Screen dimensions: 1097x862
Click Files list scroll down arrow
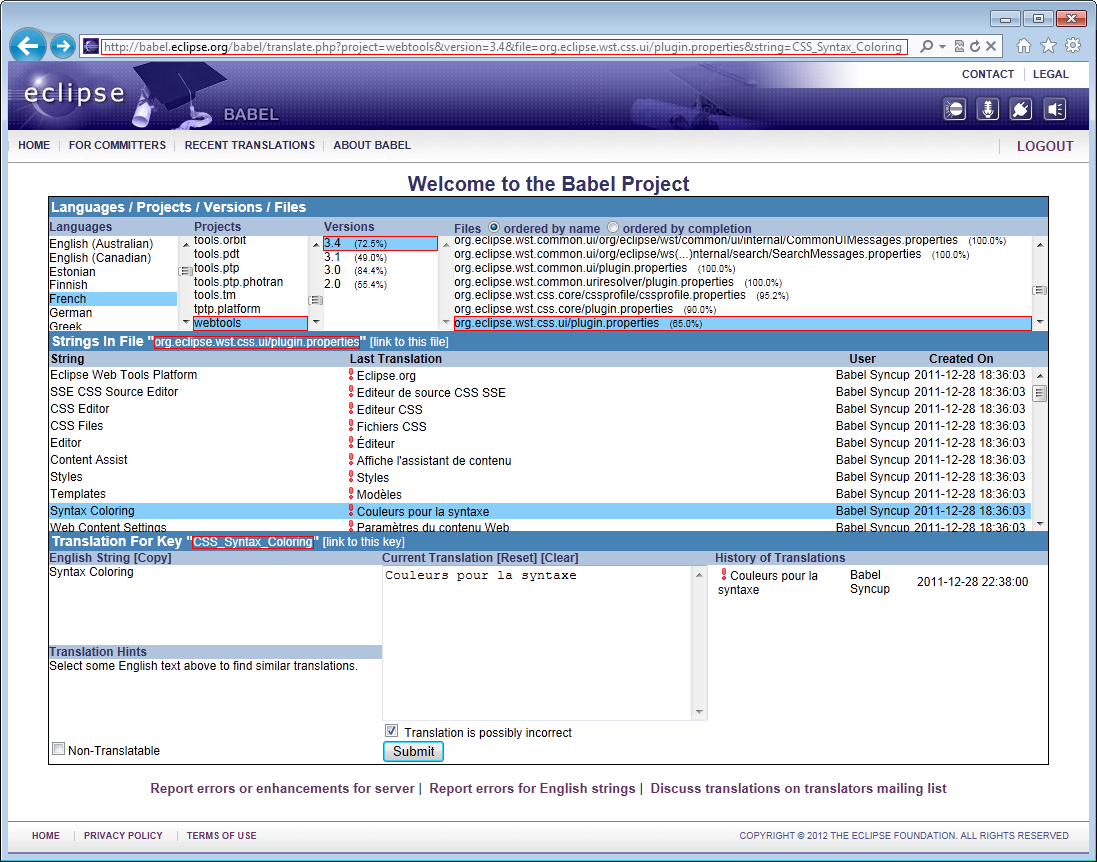1040,322
